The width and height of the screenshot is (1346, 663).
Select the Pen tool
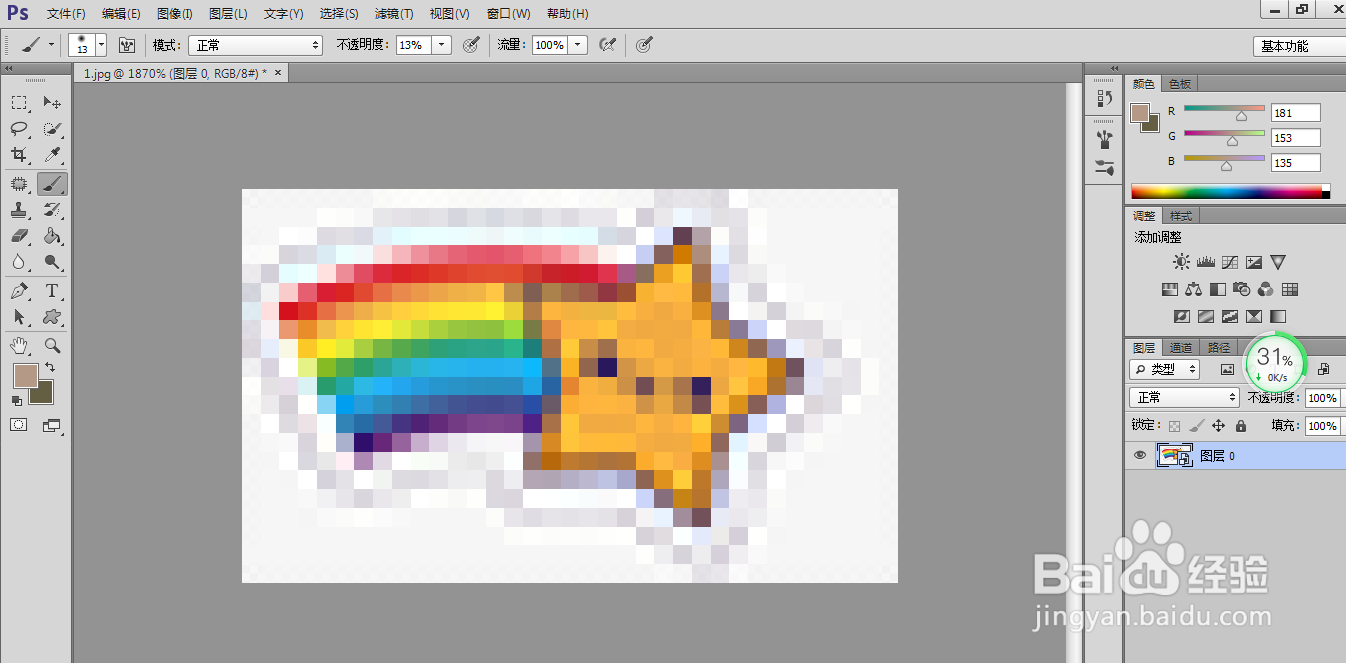19,291
